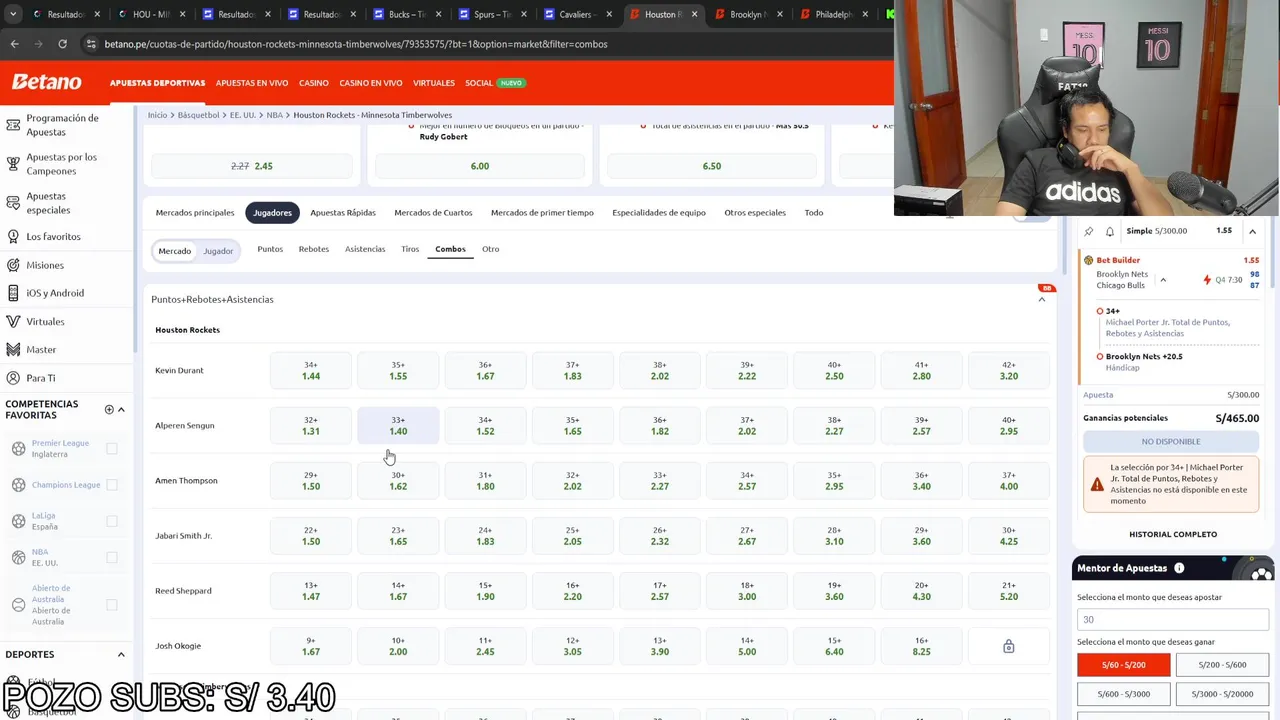Image resolution: width=1280 pixels, height=720 pixels.
Task: Open the Apuestas especiales sidebar icon
Action: (13, 203)
